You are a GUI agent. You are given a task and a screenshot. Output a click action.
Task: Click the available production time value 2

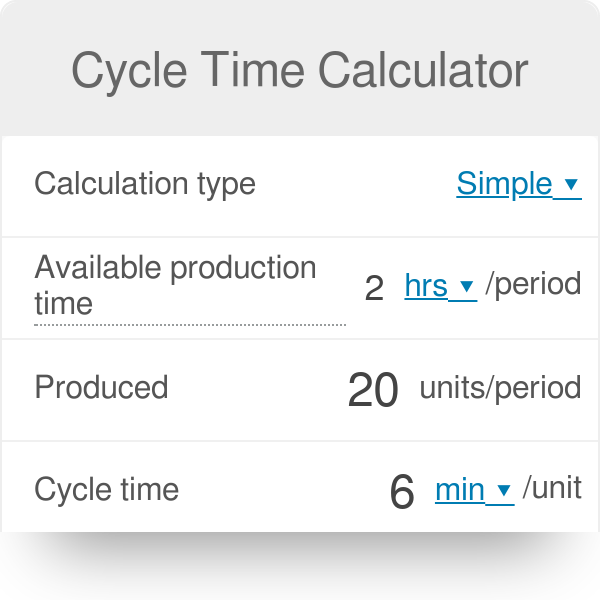click(374, 288)
